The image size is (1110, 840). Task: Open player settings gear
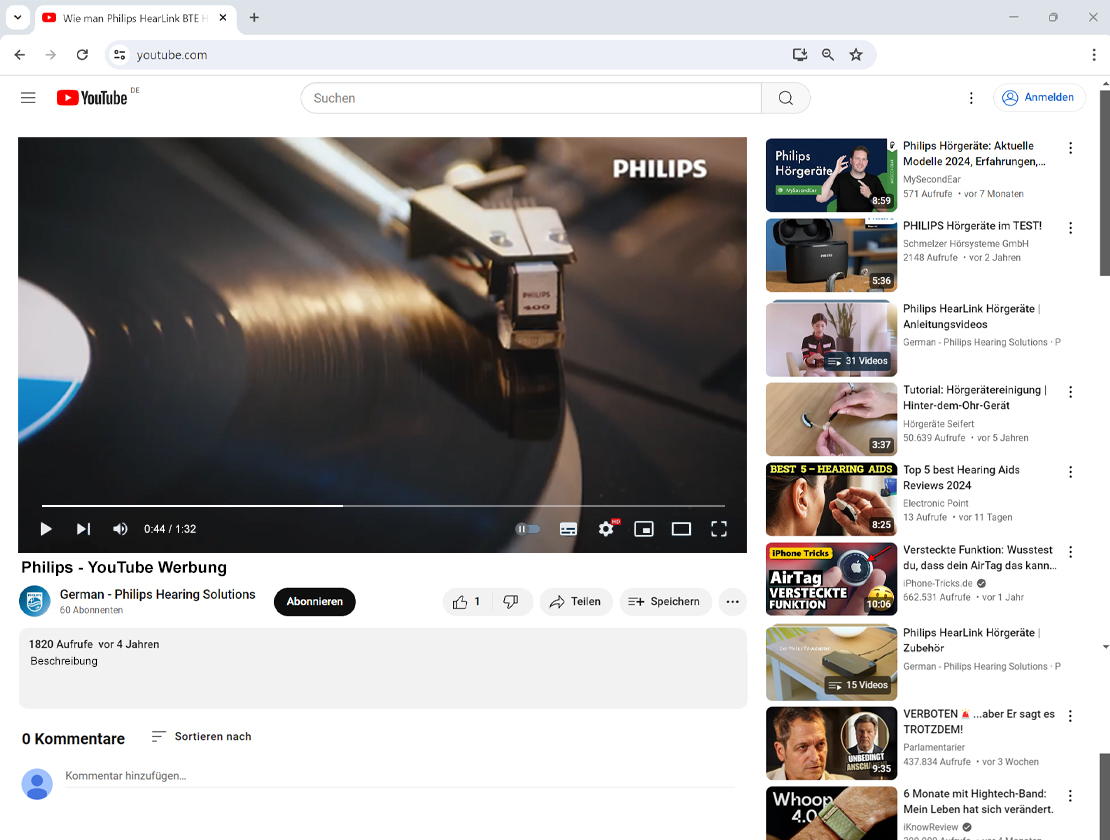click(607, 529)
